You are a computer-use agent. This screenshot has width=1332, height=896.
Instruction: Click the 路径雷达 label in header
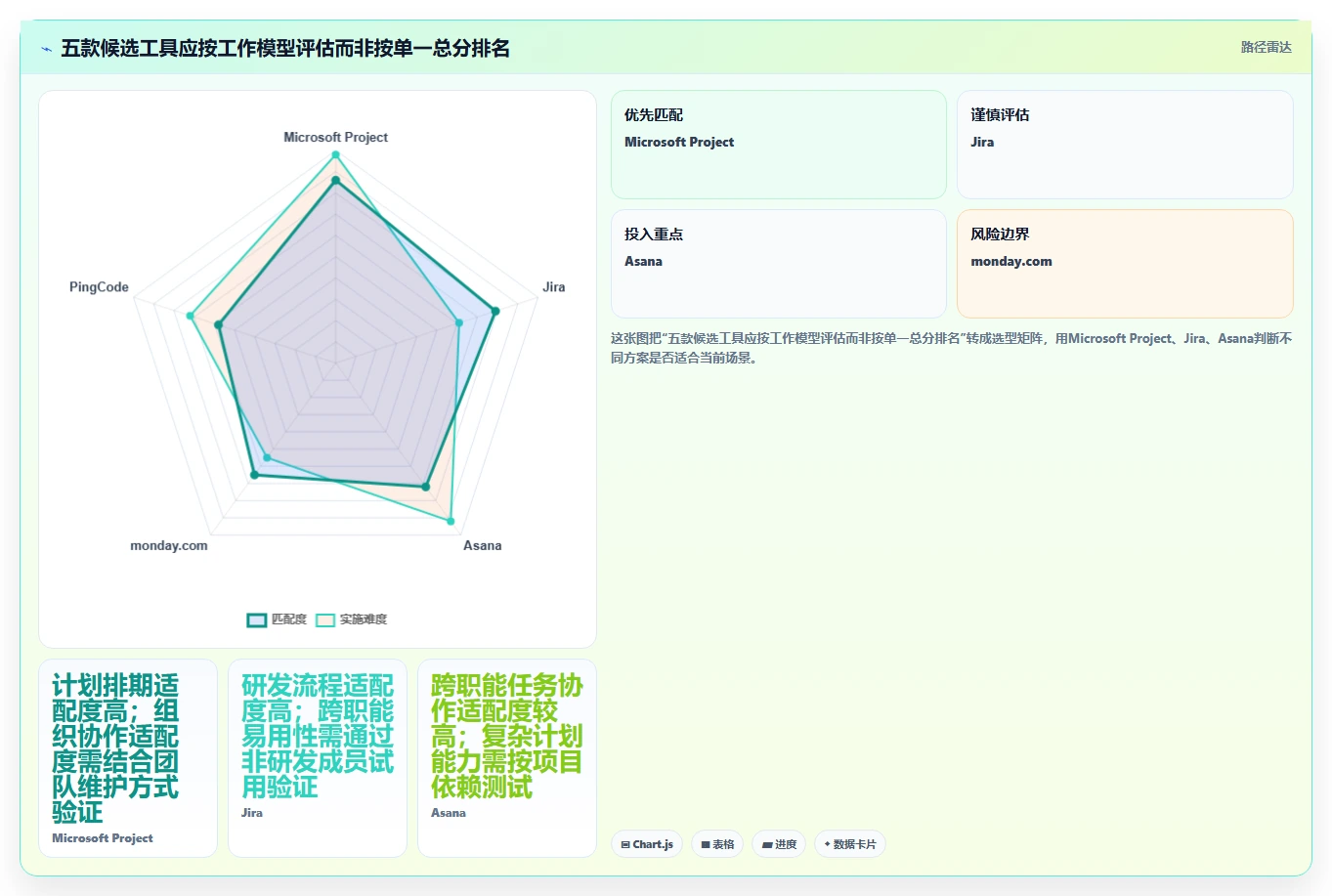(x=1267, y=47)
